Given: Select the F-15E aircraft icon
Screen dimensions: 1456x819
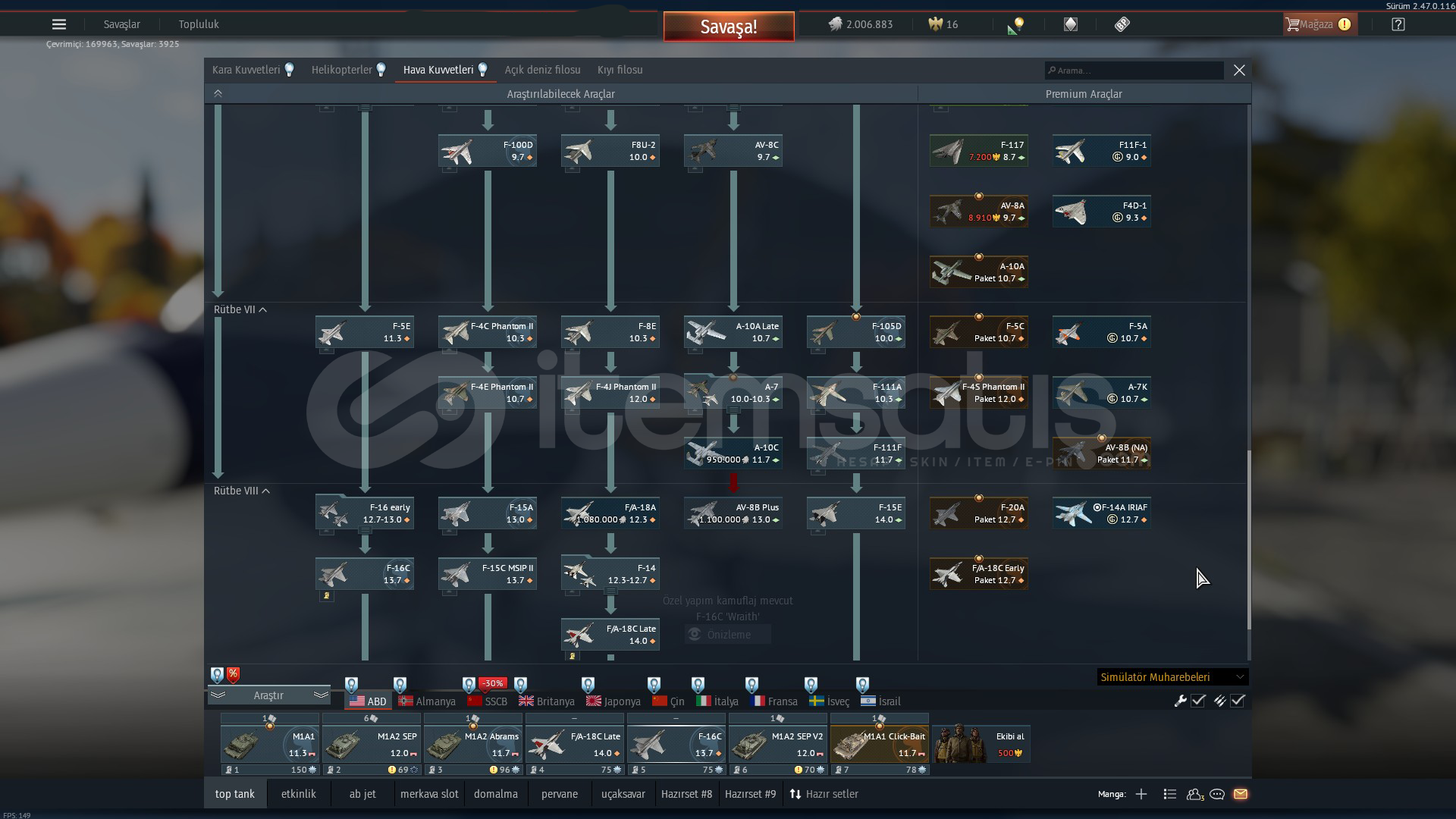Looking at the screenshot, I should [856, 513].
